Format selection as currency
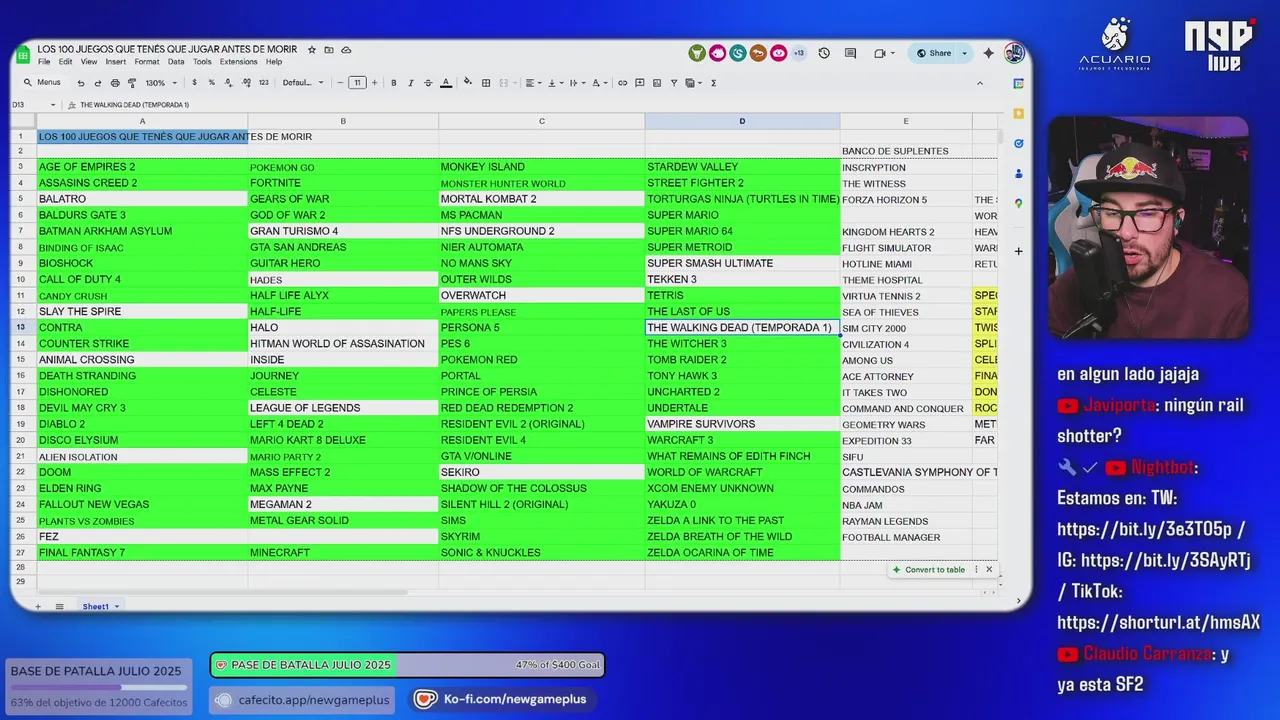Image resolution: width=1280 pixels, height=720 pixels. [194, 83]
